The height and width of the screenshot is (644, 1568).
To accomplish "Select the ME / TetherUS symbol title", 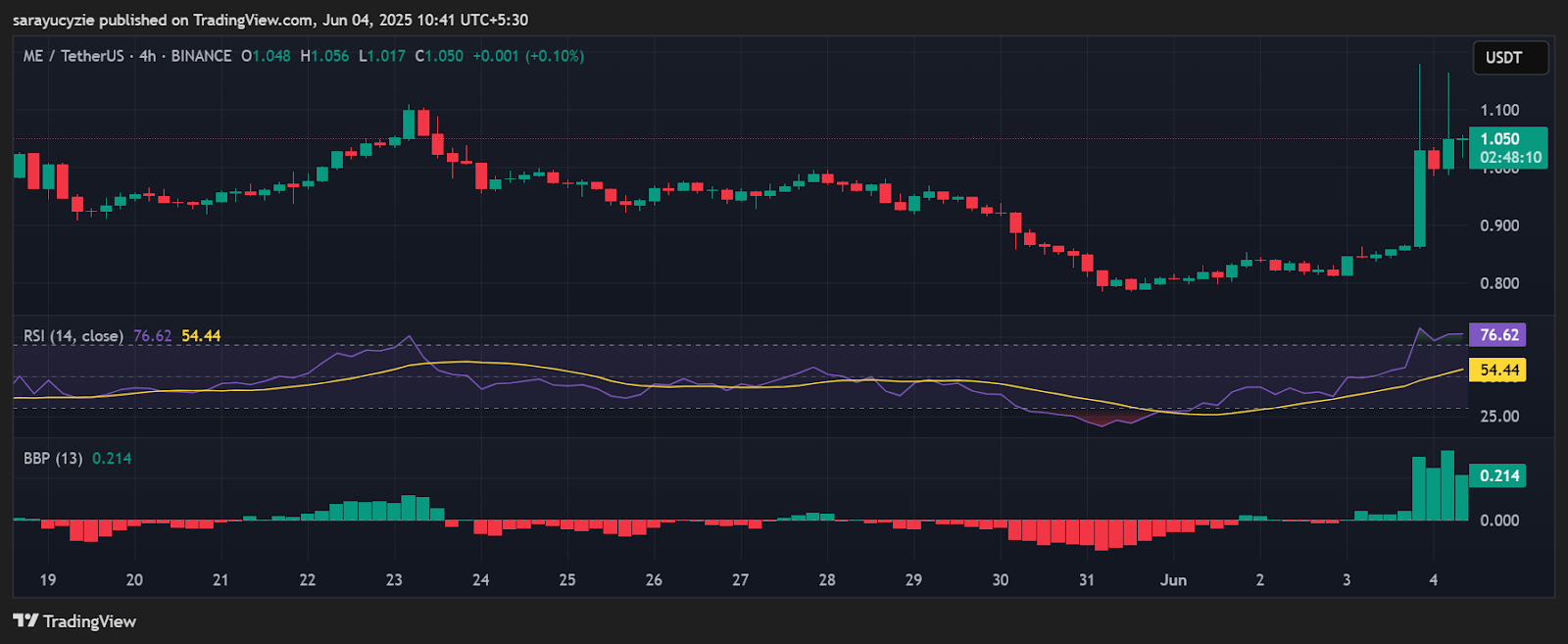I will [73, 56].
